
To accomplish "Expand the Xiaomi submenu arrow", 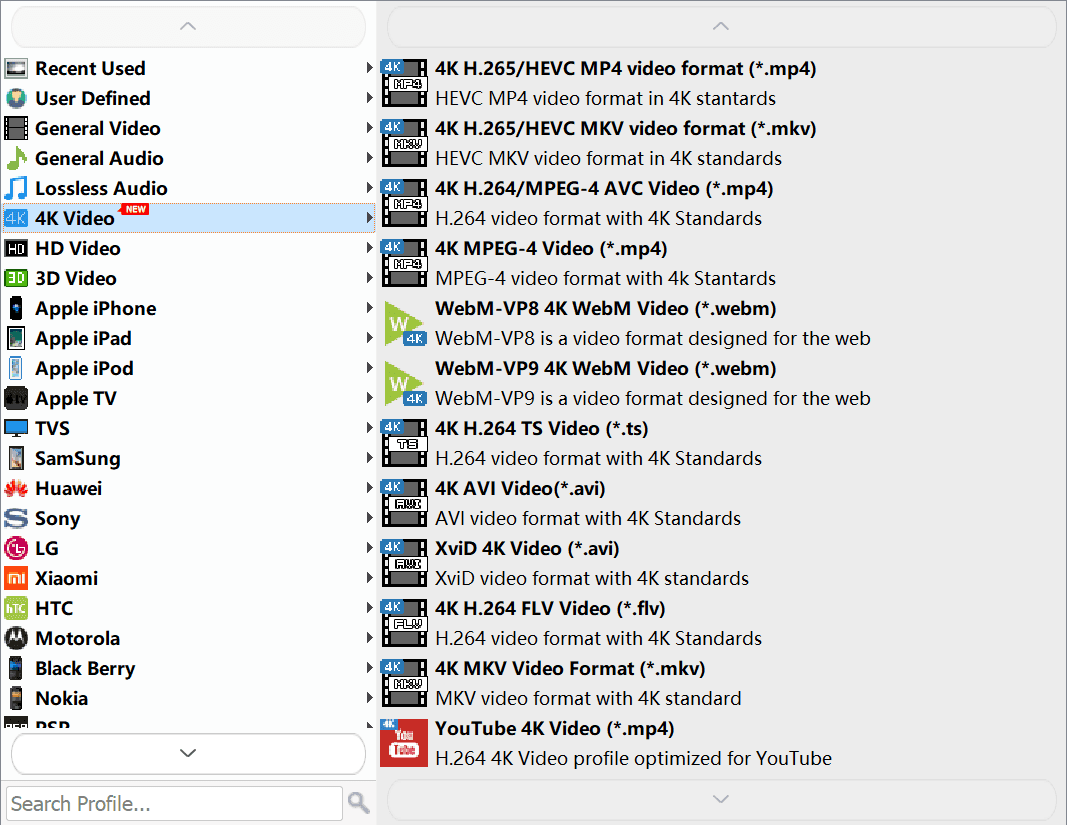I will tap(370, 577).
